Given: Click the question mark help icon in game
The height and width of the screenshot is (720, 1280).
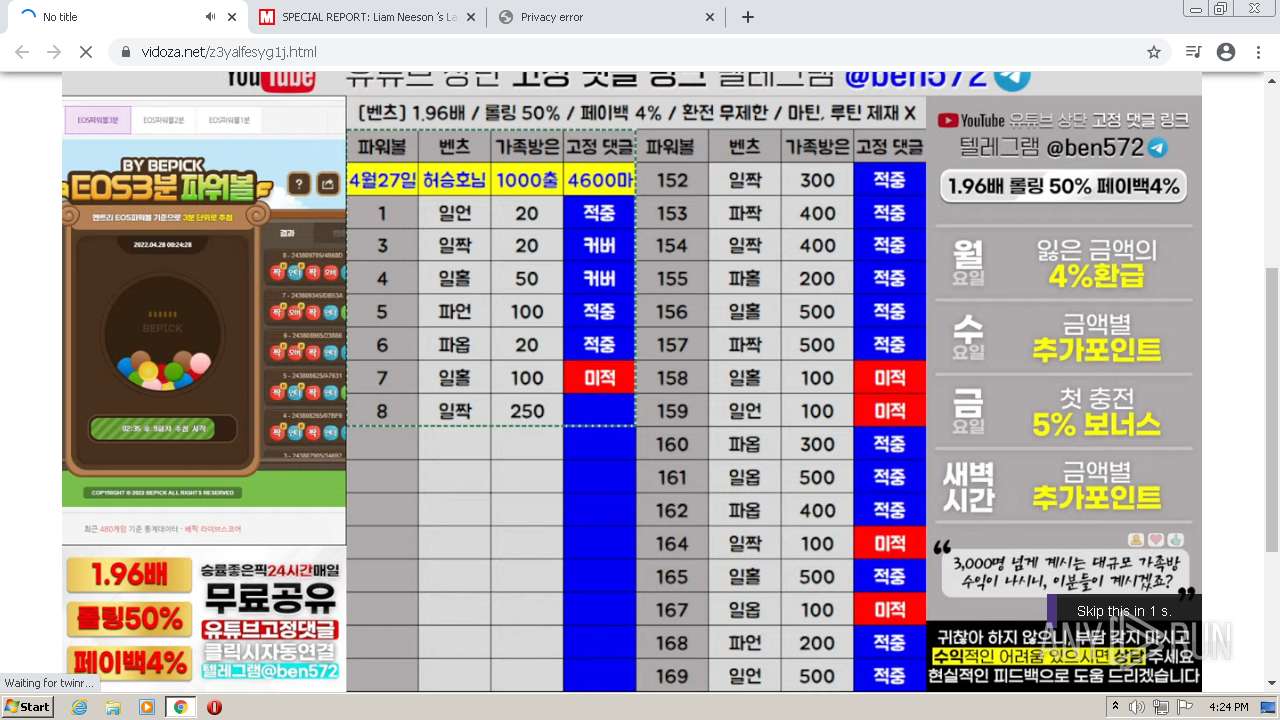Looking at the screenshot, I should [x=298, y=184].
